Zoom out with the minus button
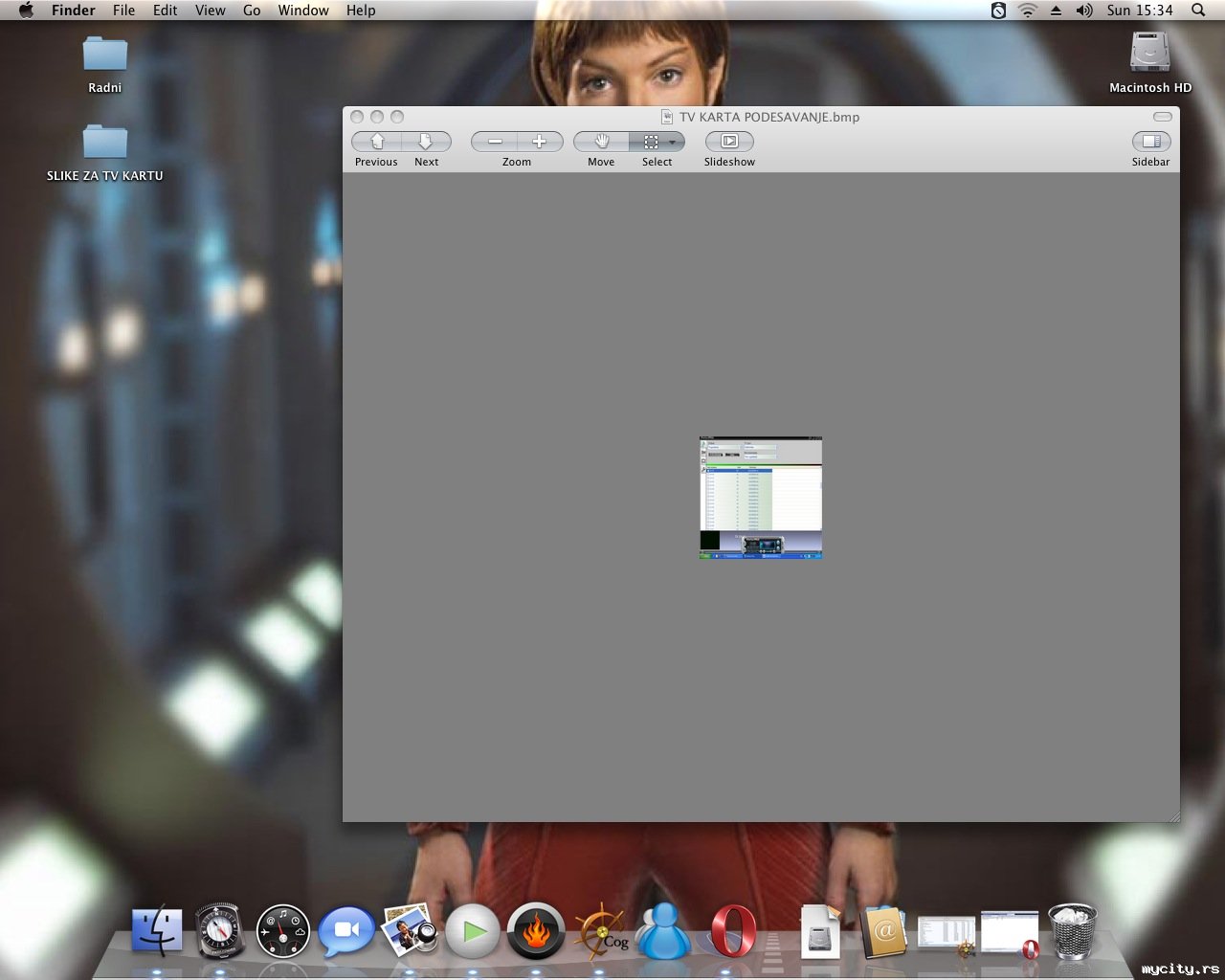 pos(495,142)
